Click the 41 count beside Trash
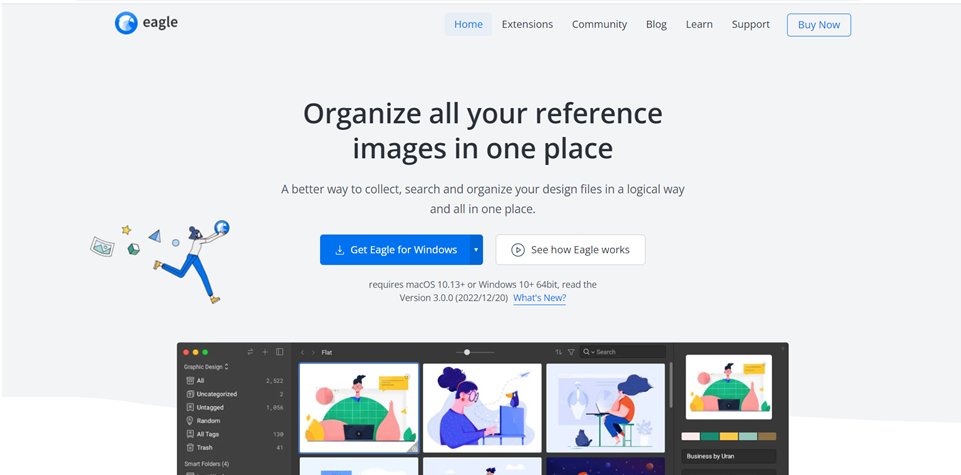This screenshot has width=961, height=475. pos(280,447)
